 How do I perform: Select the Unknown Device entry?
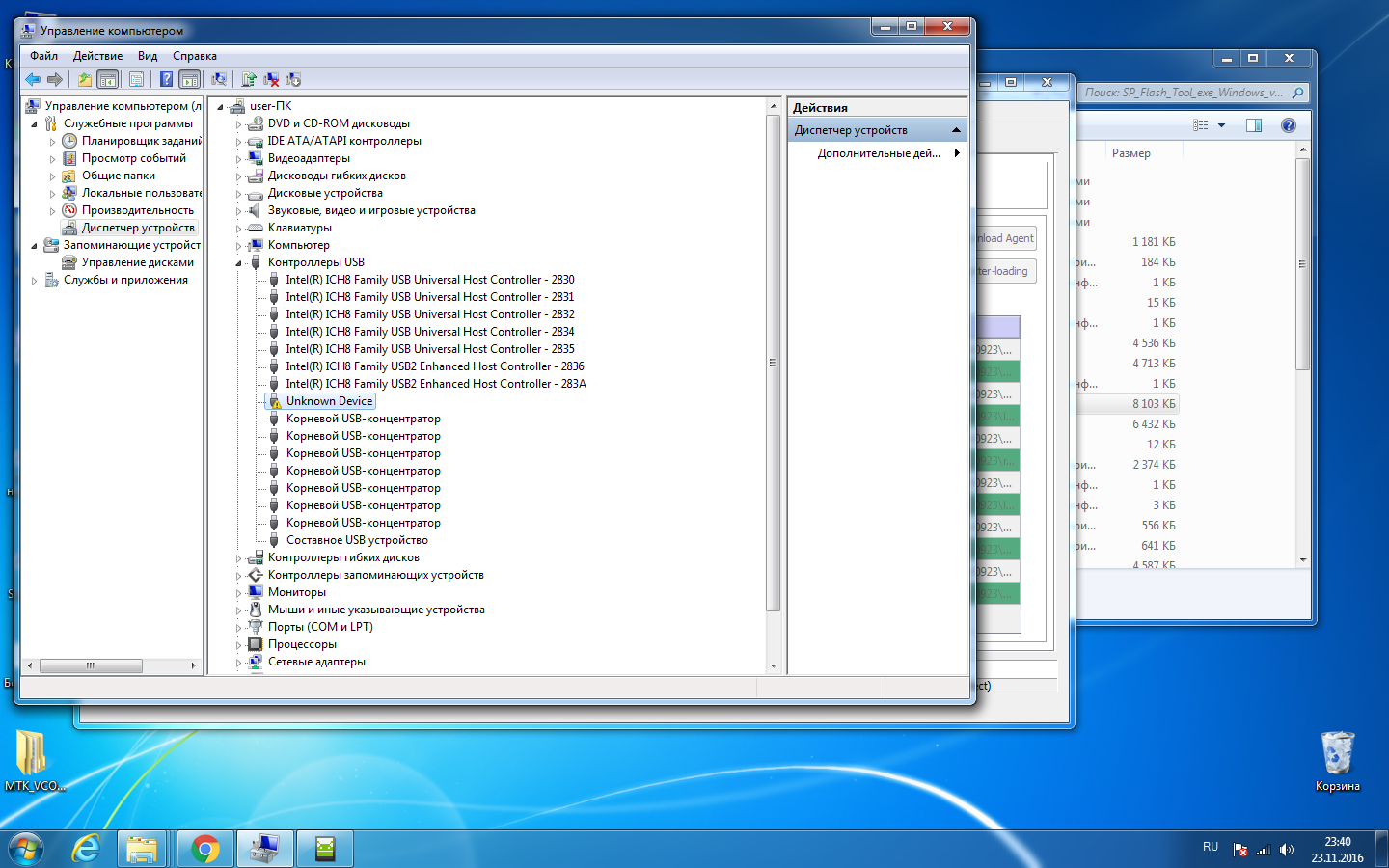click(329, 401)
